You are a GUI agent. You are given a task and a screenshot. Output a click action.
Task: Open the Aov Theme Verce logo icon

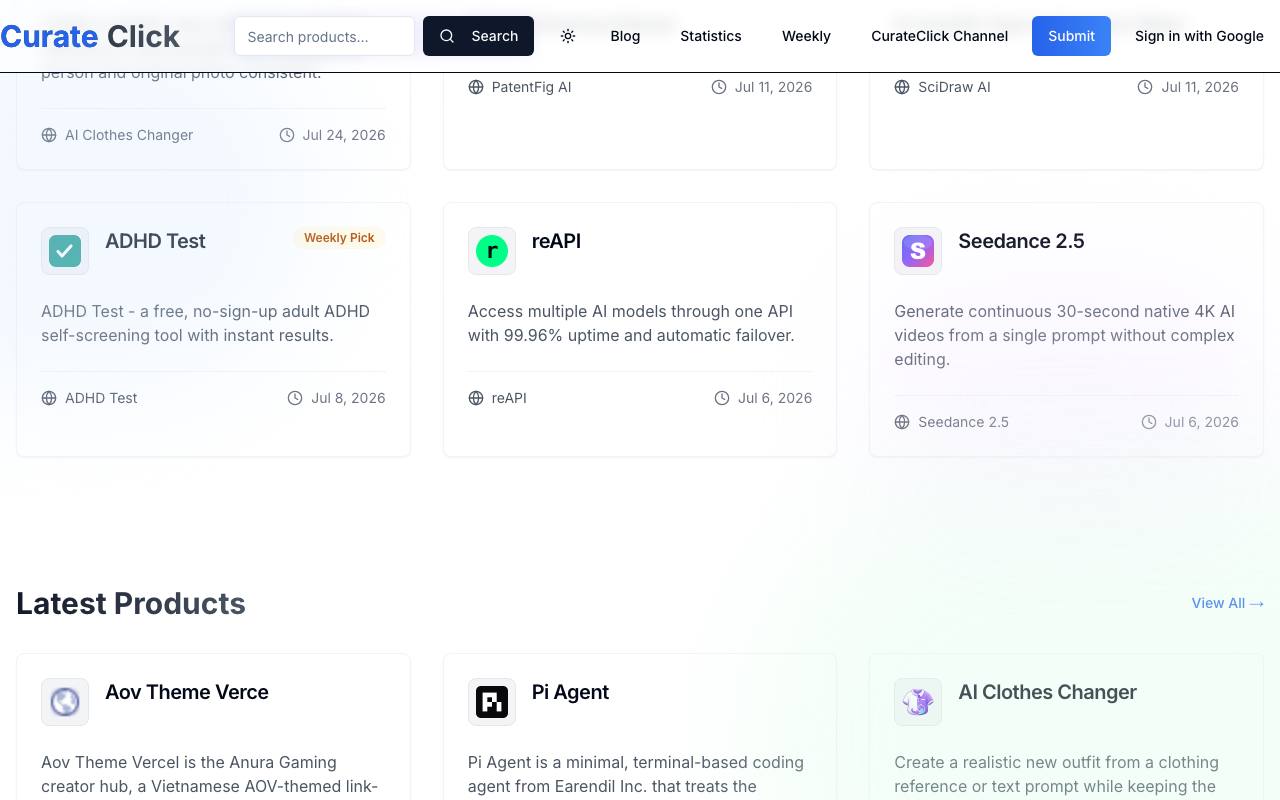(65, 702)
